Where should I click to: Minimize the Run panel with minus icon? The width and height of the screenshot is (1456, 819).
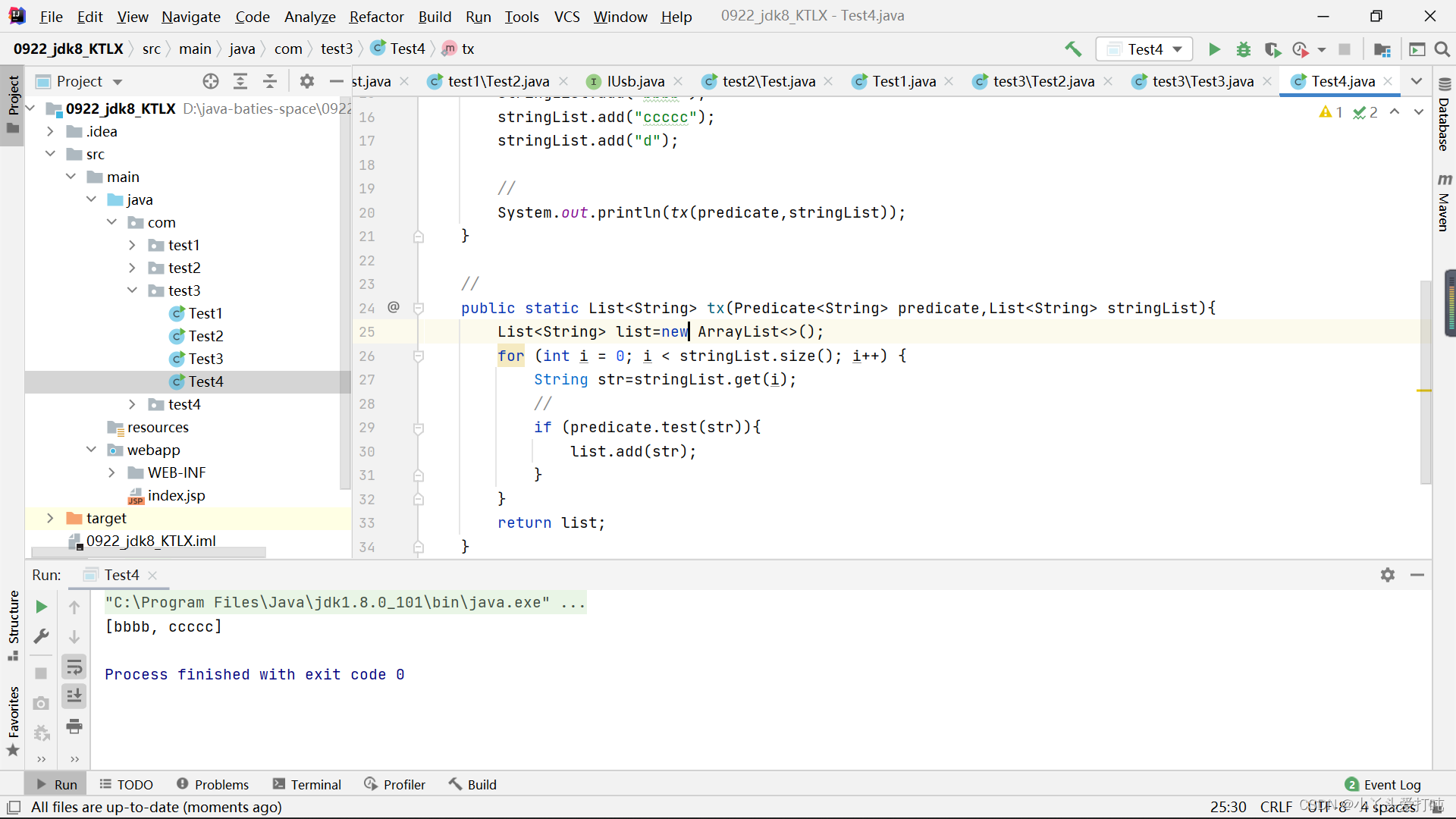coord(1417,575)
